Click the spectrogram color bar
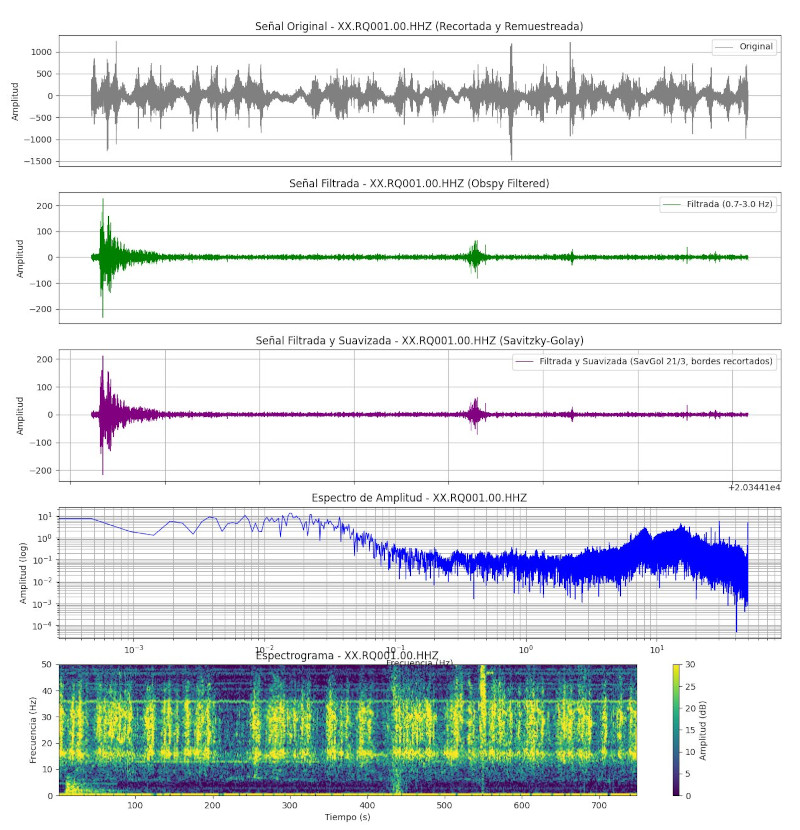The height and width of the screenshot is (830, 800). [678, 730]
